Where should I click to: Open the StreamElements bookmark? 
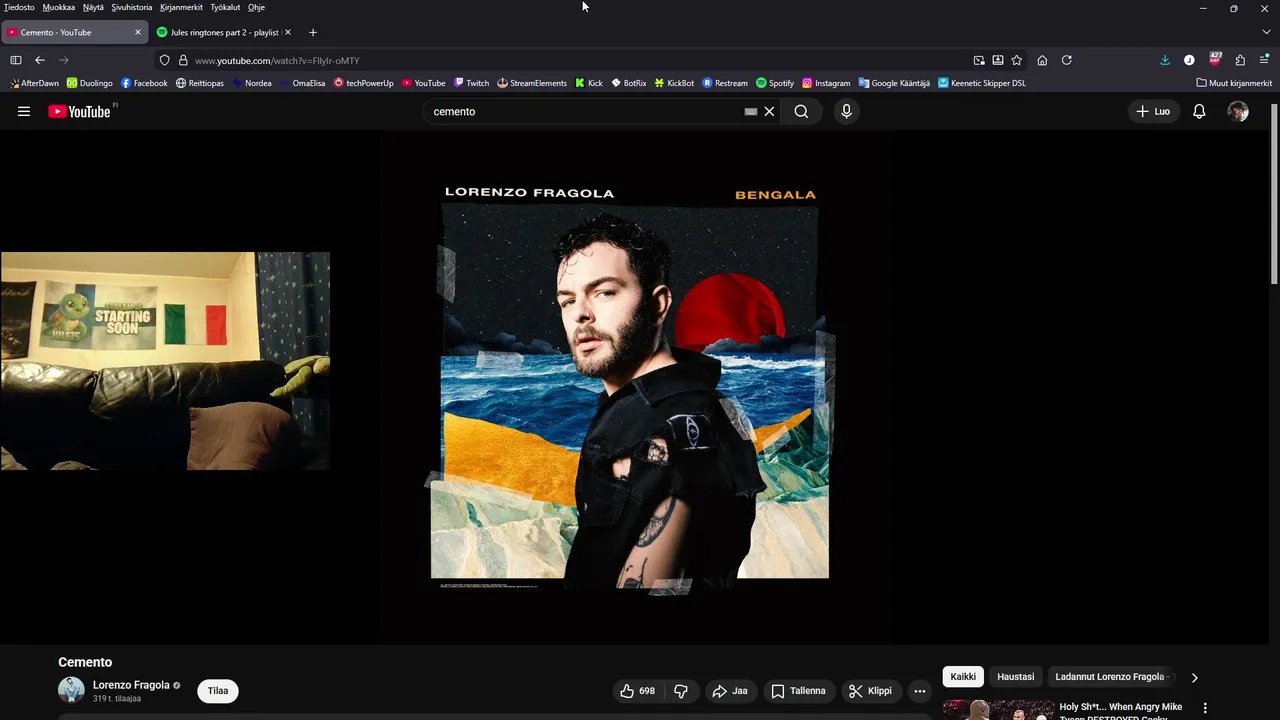tap(532, 83)
